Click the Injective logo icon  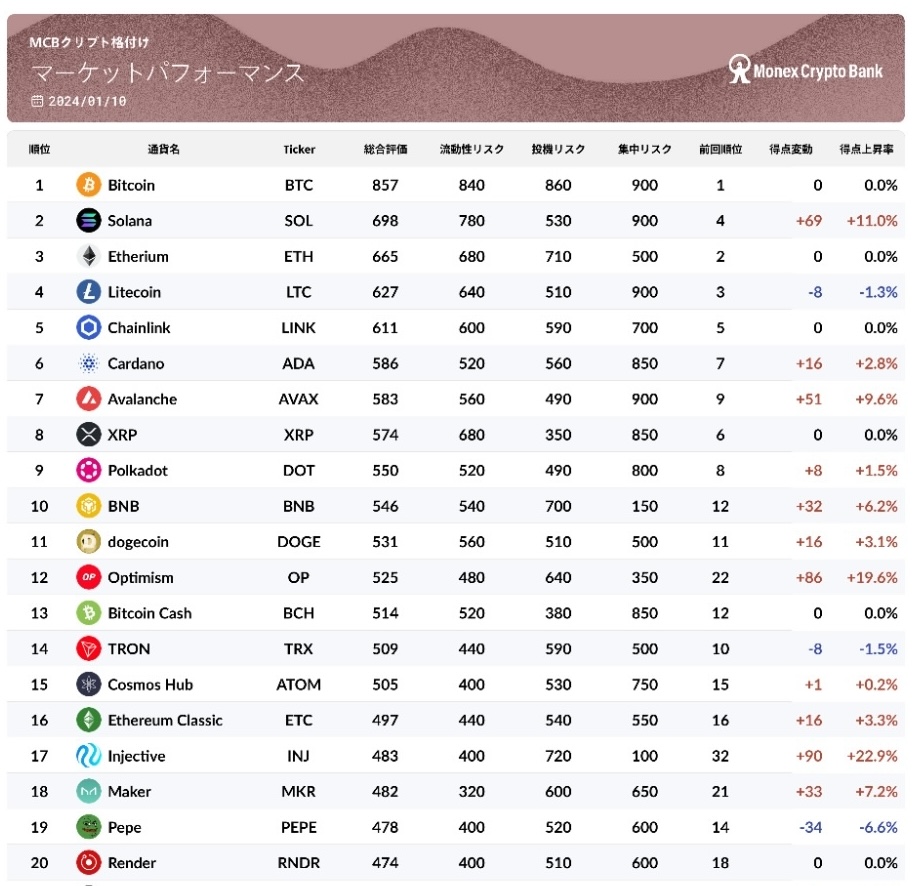tap(89, 756)
